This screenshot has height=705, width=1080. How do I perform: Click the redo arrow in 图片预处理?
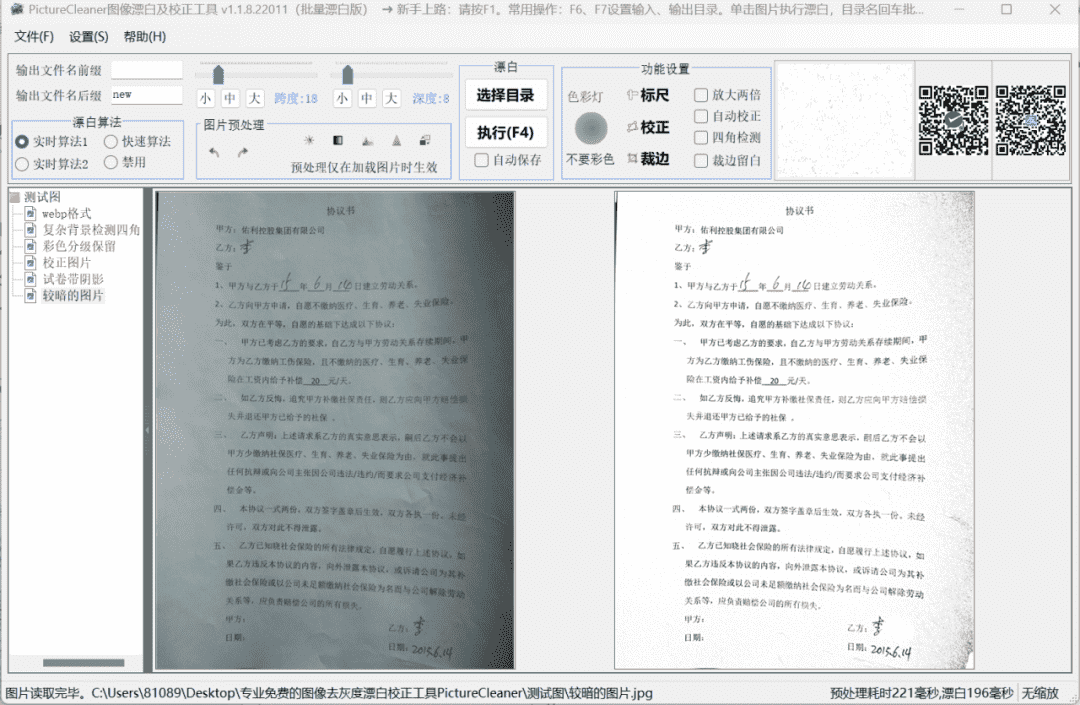click(x=242, y=152)
